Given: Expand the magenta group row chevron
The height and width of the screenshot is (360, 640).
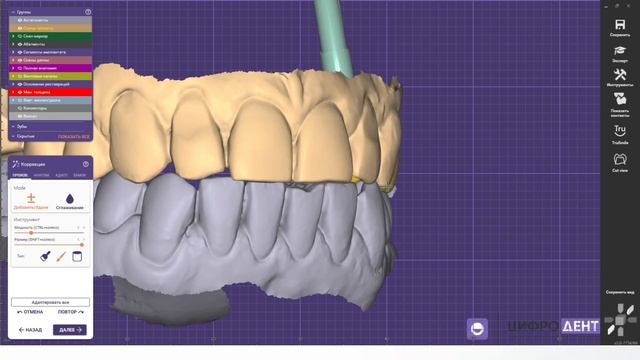Looking at the screenshot, I should (x=13, y=68).
